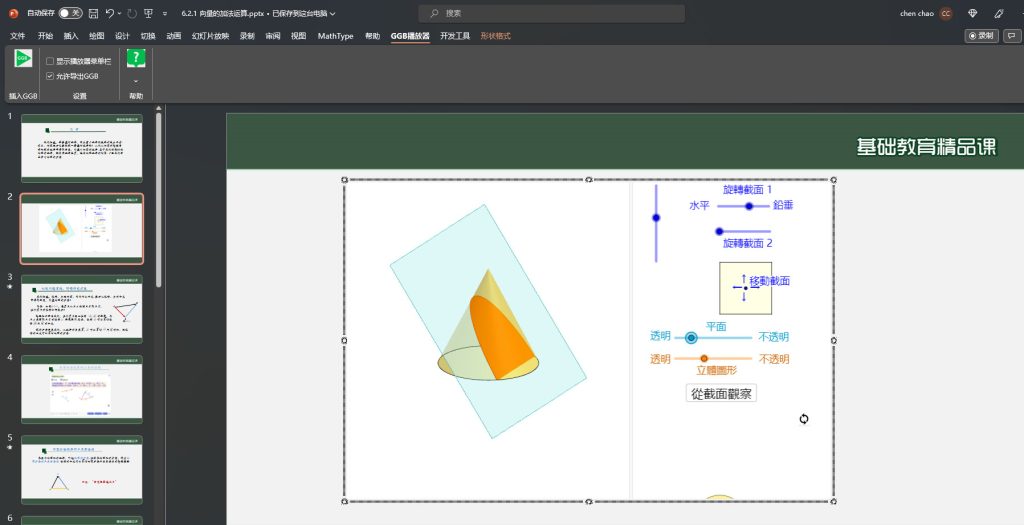Click the diamond premium icon in title bar
Screen dimensions: 1024x525
[x=972, y=13]
